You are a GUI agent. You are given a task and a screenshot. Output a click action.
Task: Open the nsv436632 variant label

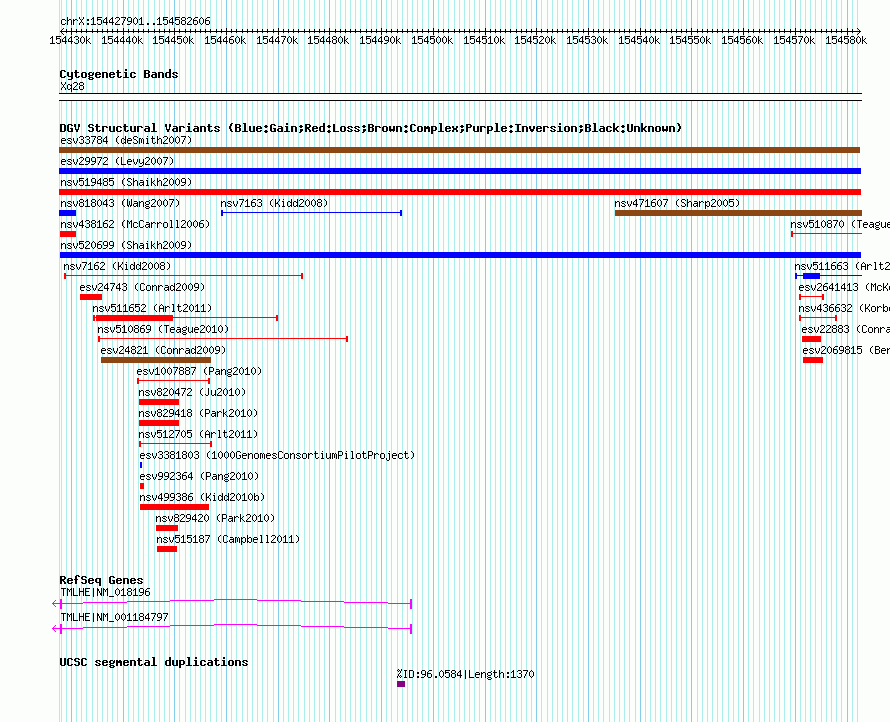pos(843,308)
